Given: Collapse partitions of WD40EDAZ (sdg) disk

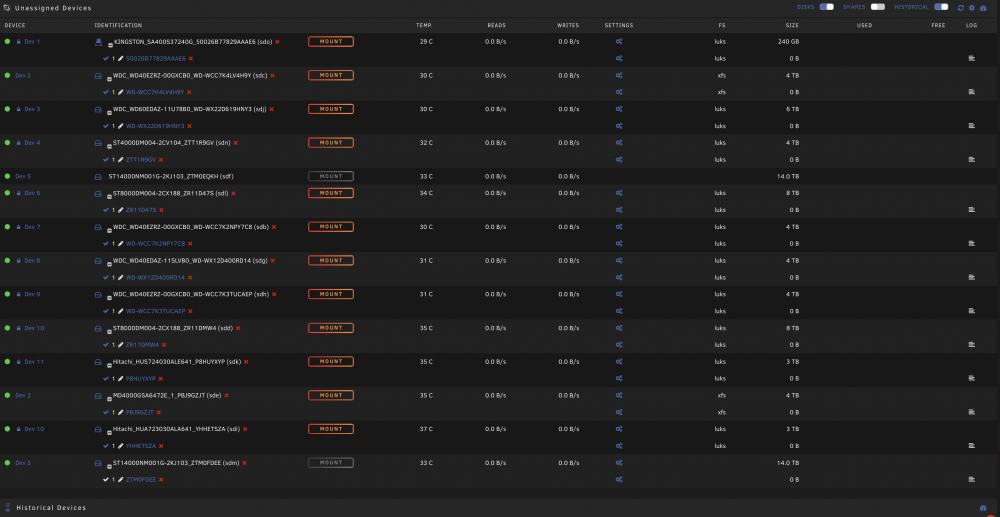Looking at the screenshot, I should (x=110, y=265).
